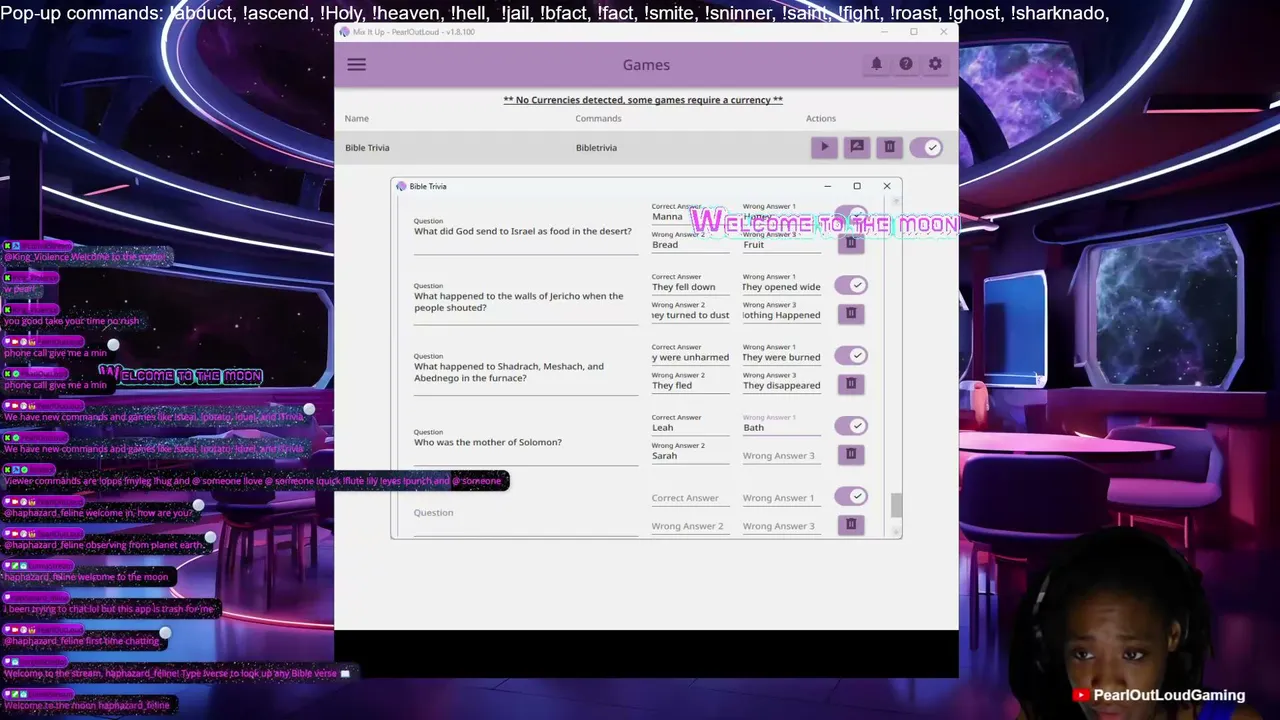The image size is (1280, 720).
Task: Delete the Shadrach, Meshach, Abednego question
Action: coord(851,383)
